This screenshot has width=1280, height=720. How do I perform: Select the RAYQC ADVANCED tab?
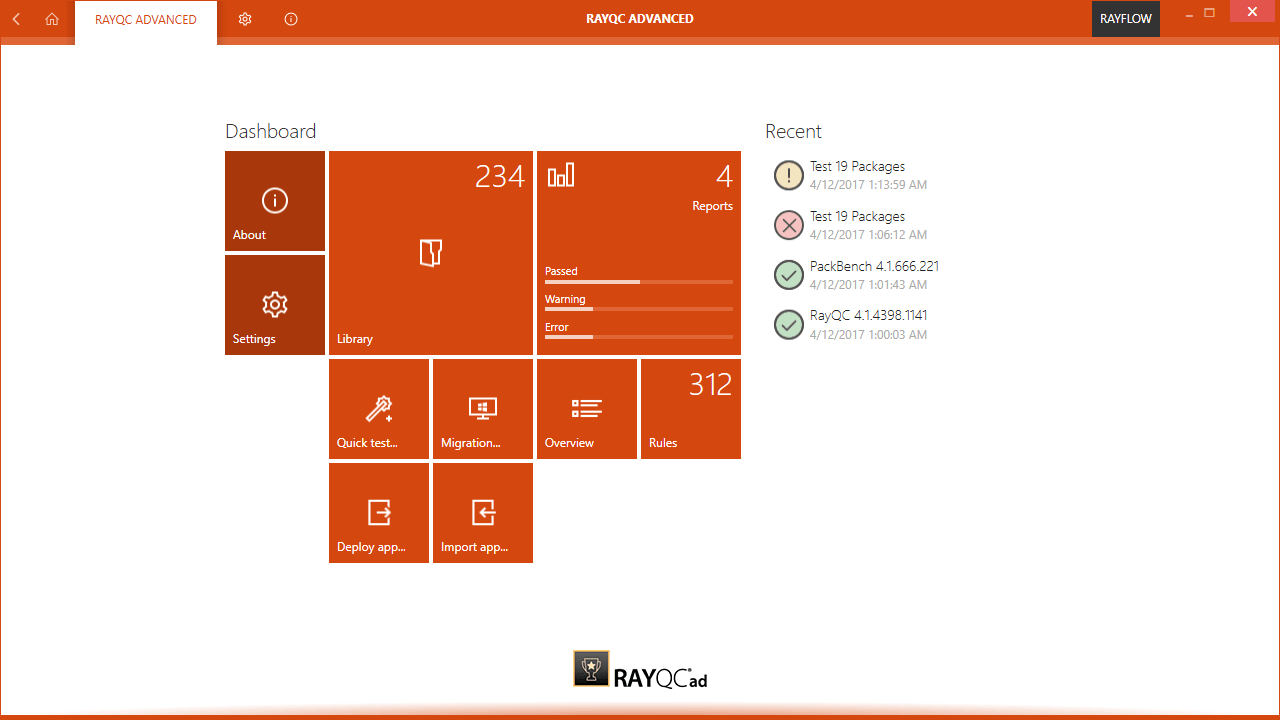click(146, 20)
